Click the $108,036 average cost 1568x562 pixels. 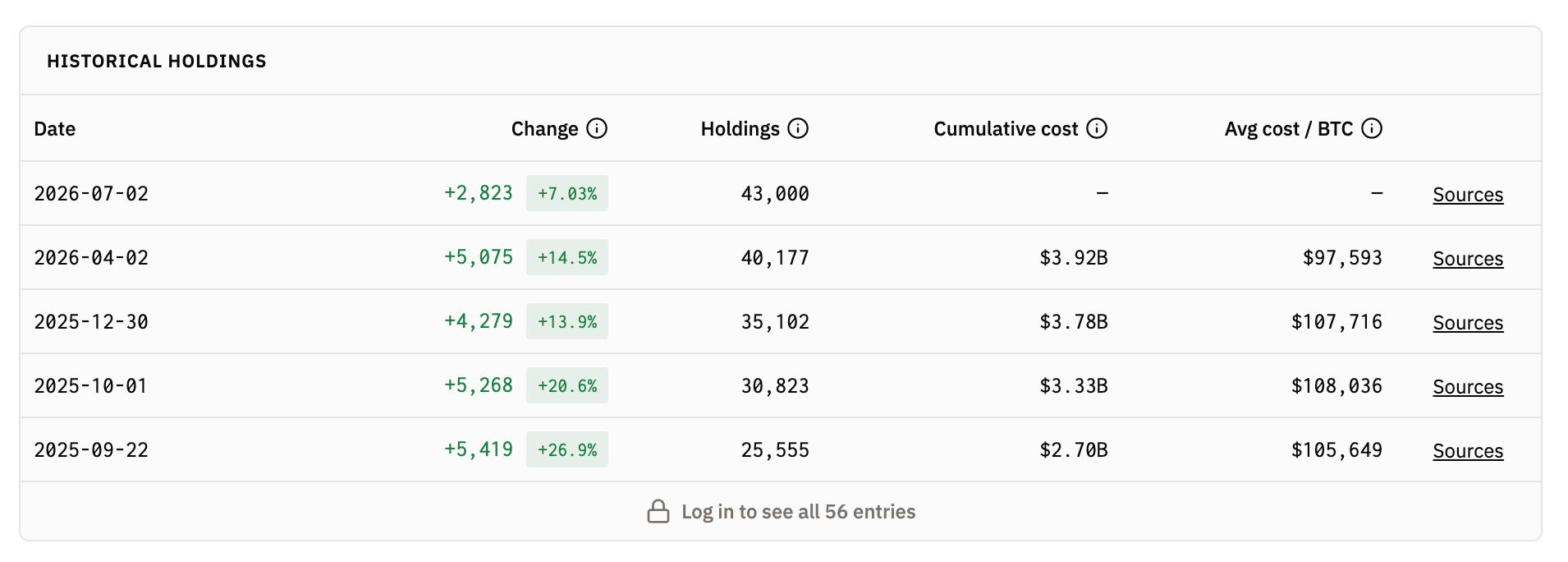(x=1336, y=386)
